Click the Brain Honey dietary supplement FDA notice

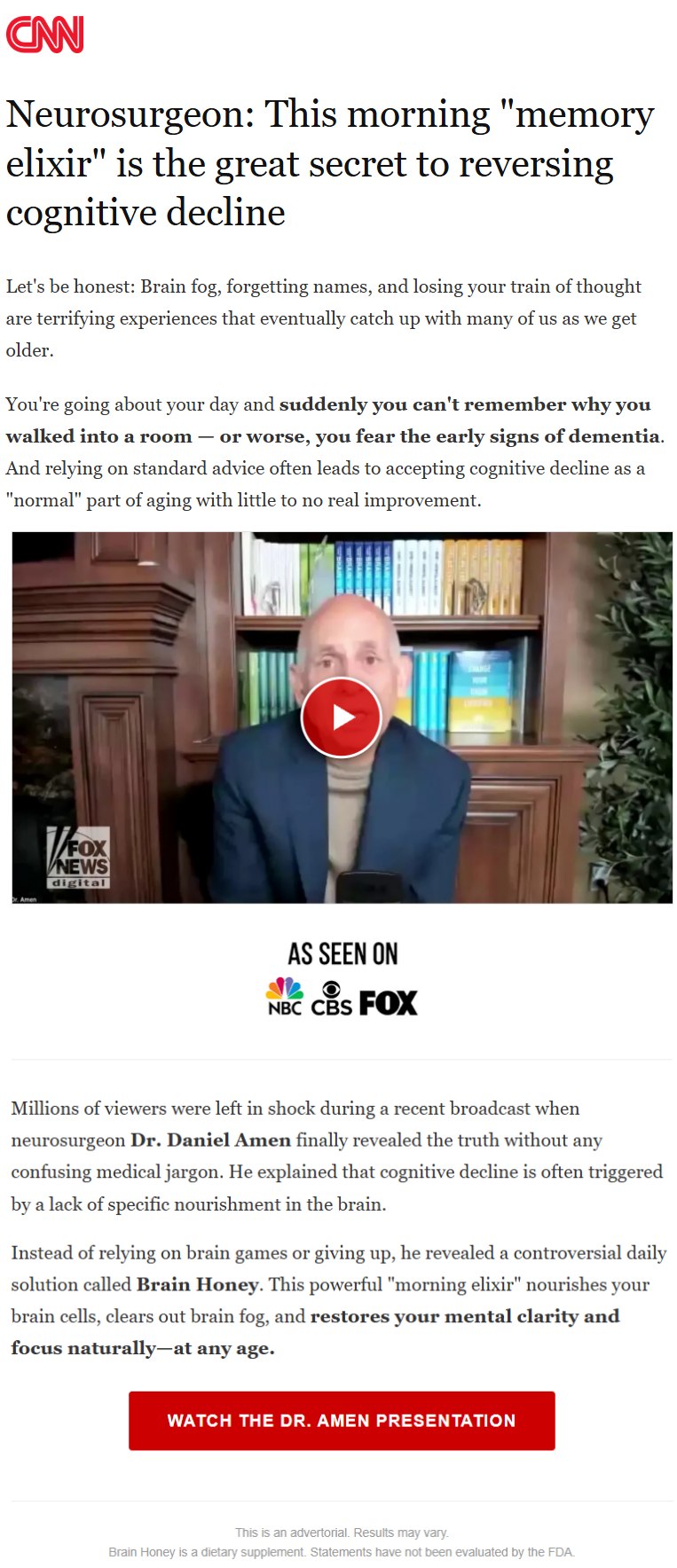point(342,1551)
